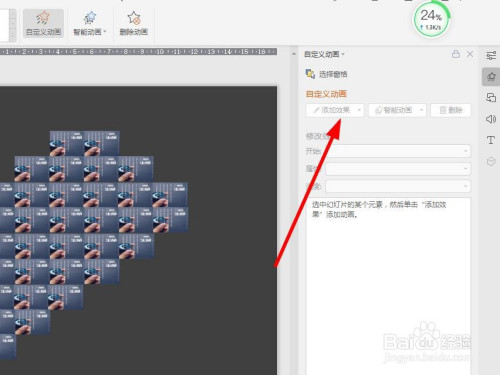Open the 属性 dropdown

coord(398,169)
